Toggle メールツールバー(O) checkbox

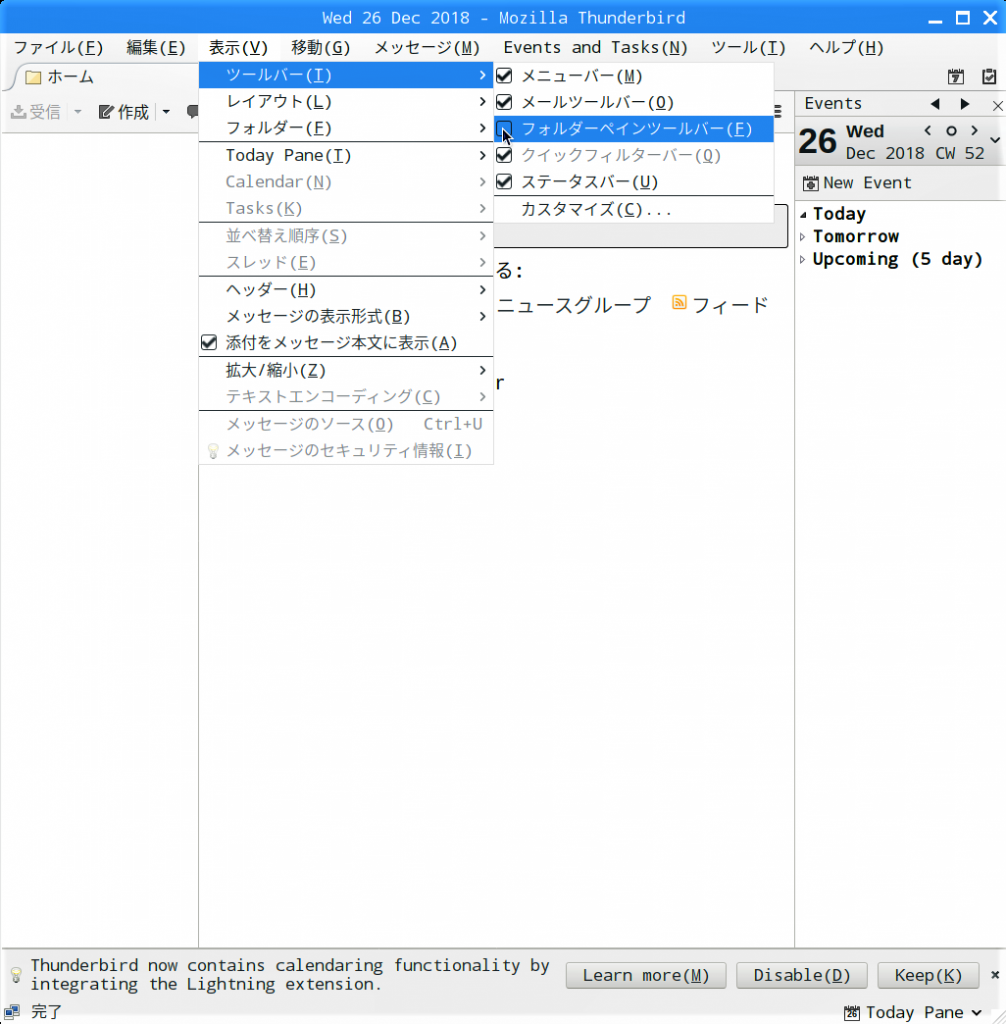tap(504, 102)
